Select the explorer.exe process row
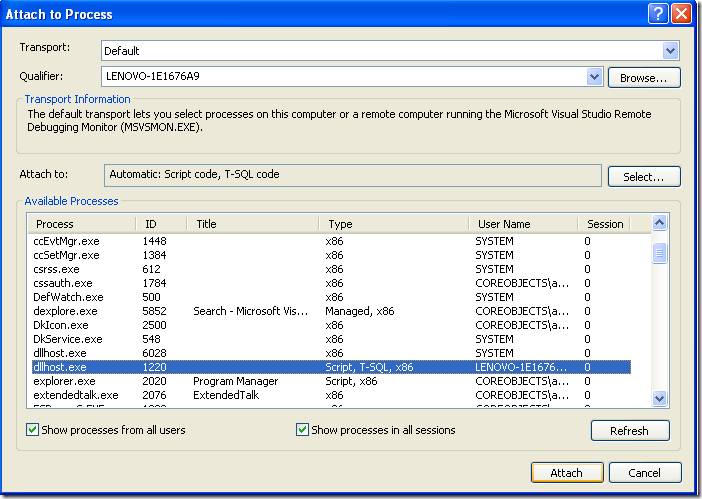 [x=331, y=381]
